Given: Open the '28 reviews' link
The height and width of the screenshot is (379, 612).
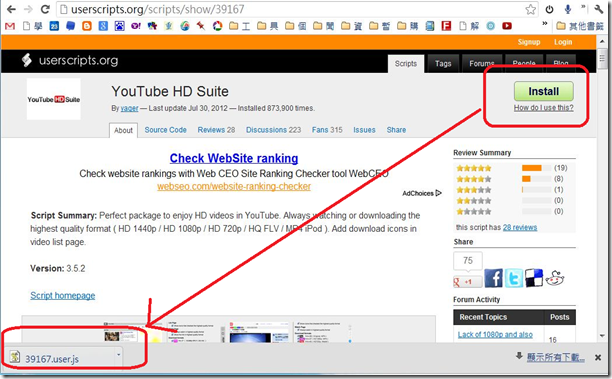Looking at the screenshot, I should coord(520,227).
